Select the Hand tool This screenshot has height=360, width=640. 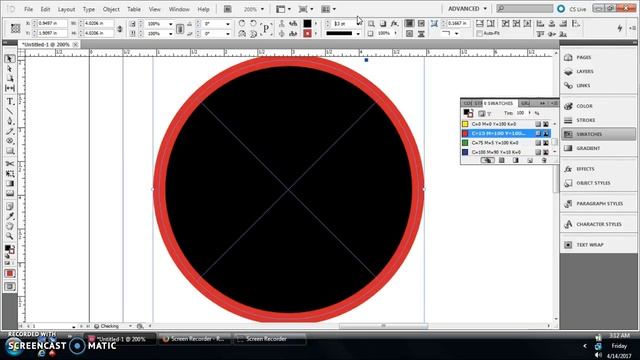(10, 226)
